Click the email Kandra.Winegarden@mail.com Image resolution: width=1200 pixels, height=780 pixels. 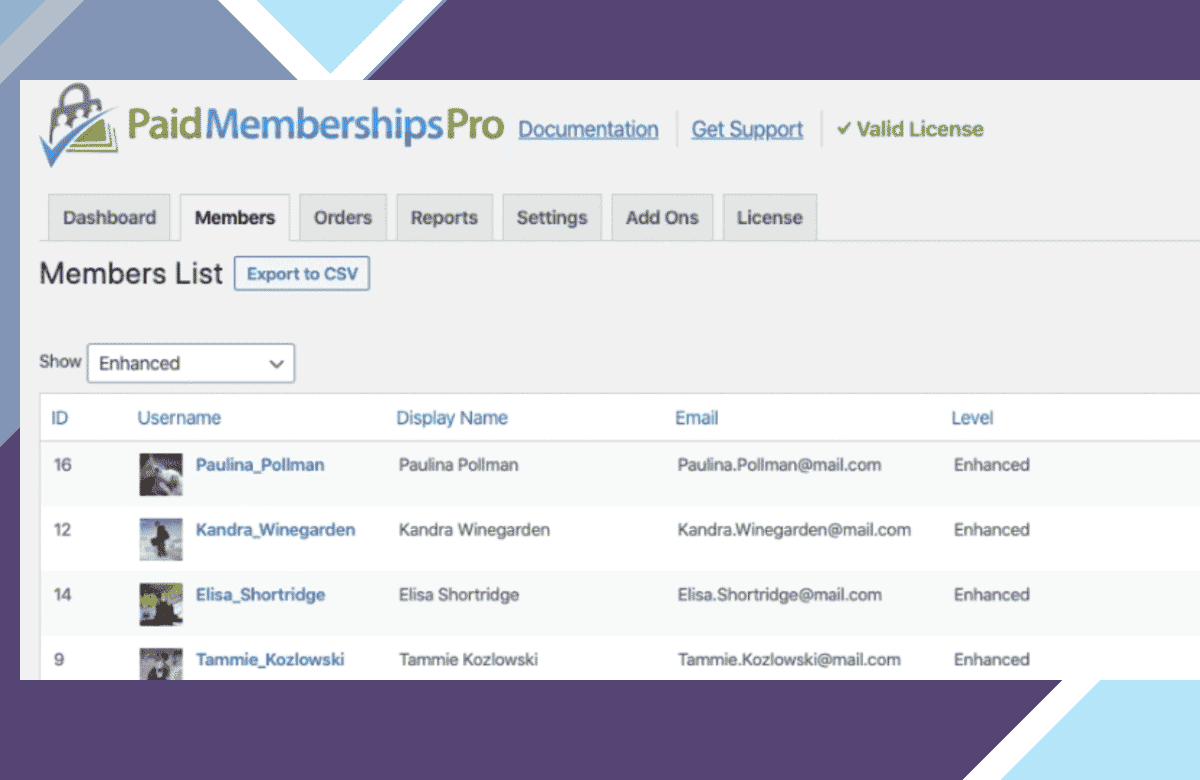(794, 530)
